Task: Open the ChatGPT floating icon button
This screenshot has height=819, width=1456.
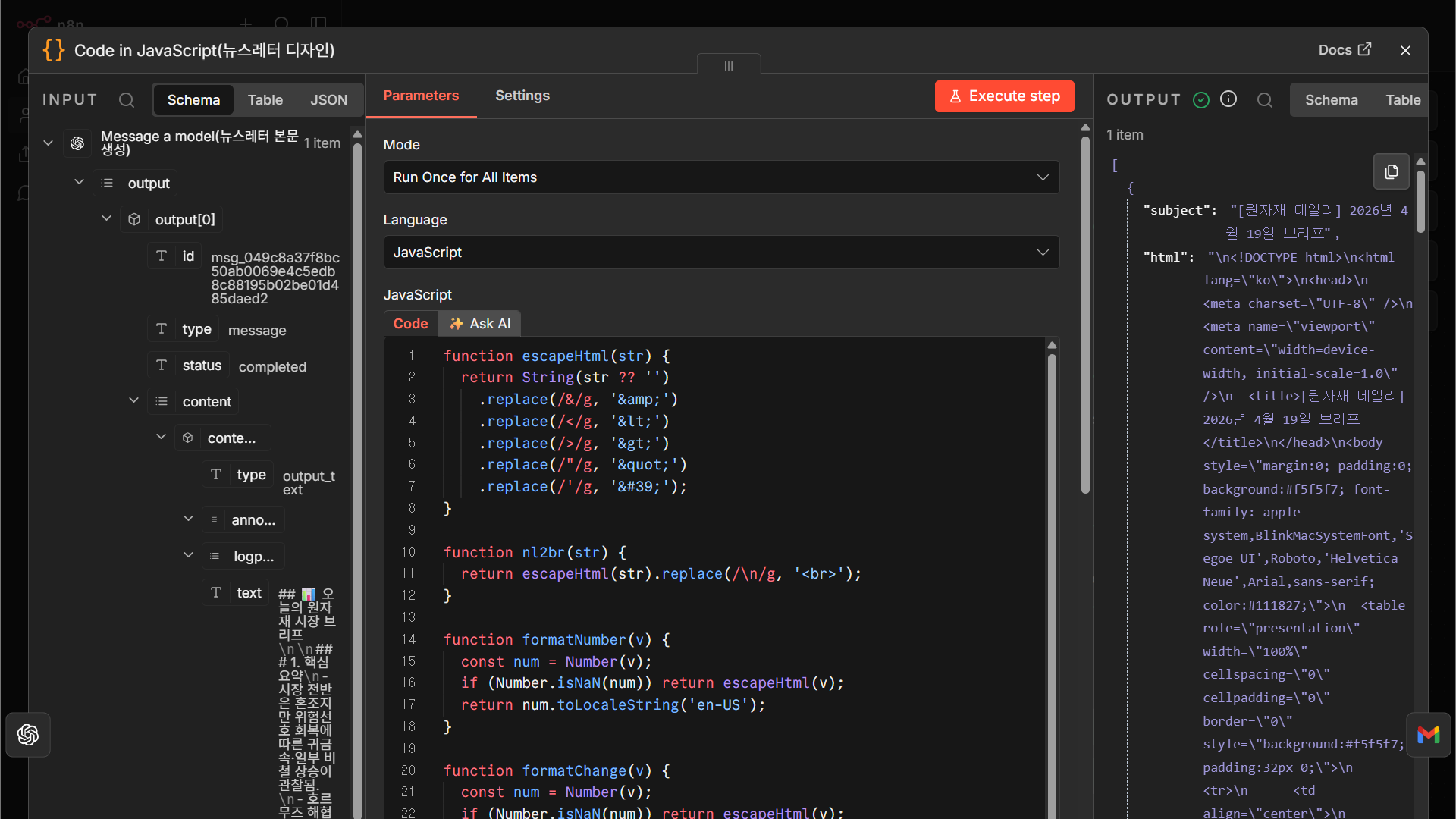Action: [x=28, y=734]
